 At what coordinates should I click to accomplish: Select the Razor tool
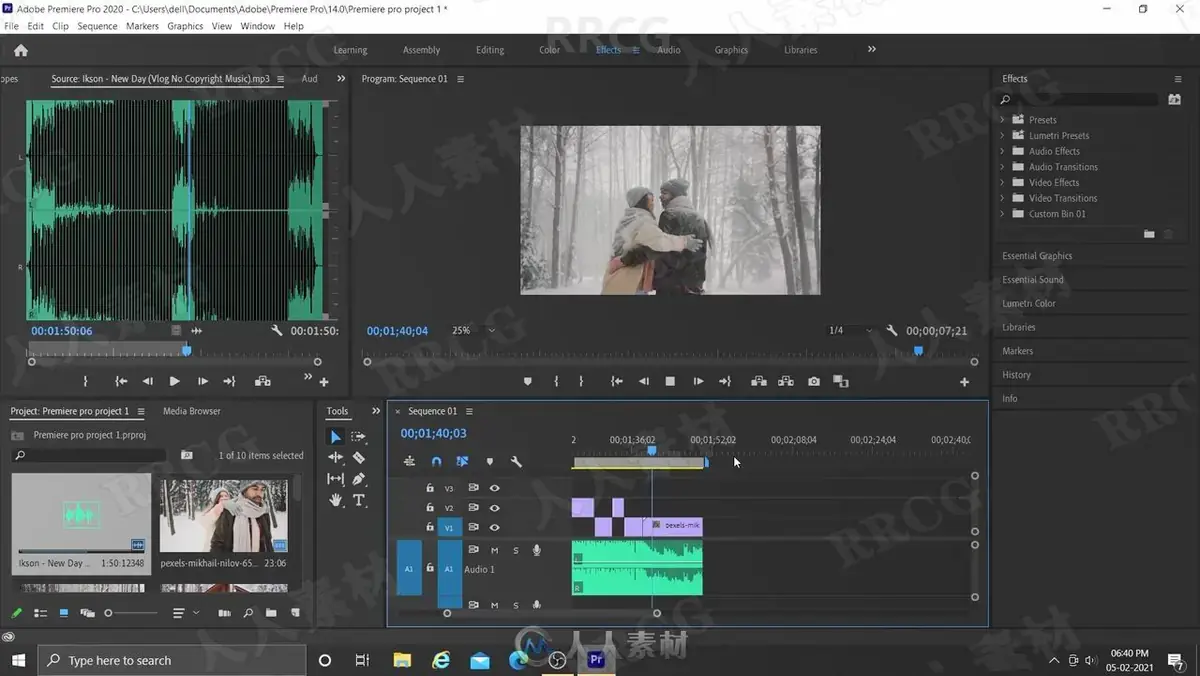pyautogui.click(x=359, y=457)
